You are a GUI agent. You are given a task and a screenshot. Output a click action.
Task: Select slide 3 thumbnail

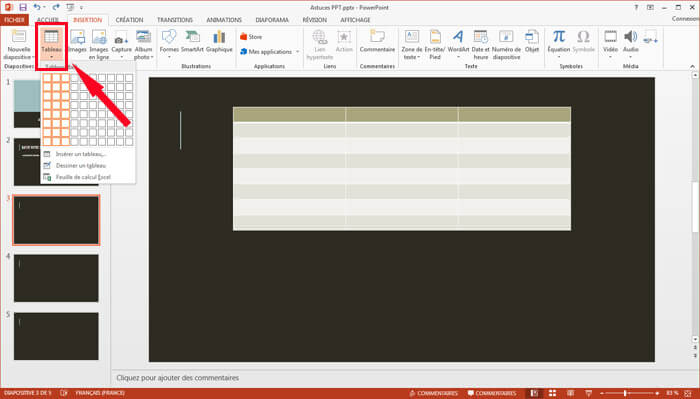(x=56, y=220)
